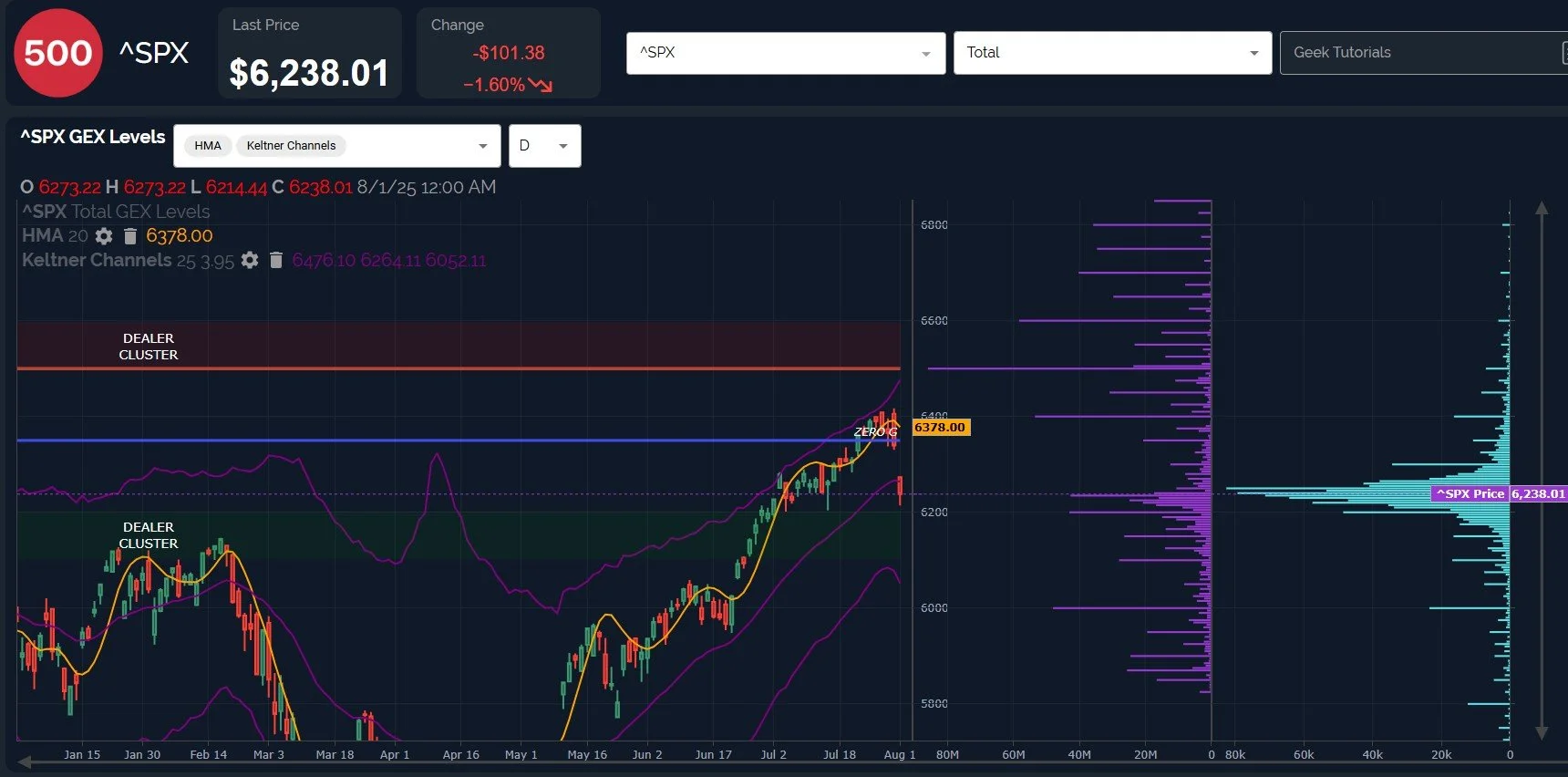The height and width of the screenshot is (777, 1568).
Task: Remove the Keltner Channels indicator
Action: pos(276,261)
